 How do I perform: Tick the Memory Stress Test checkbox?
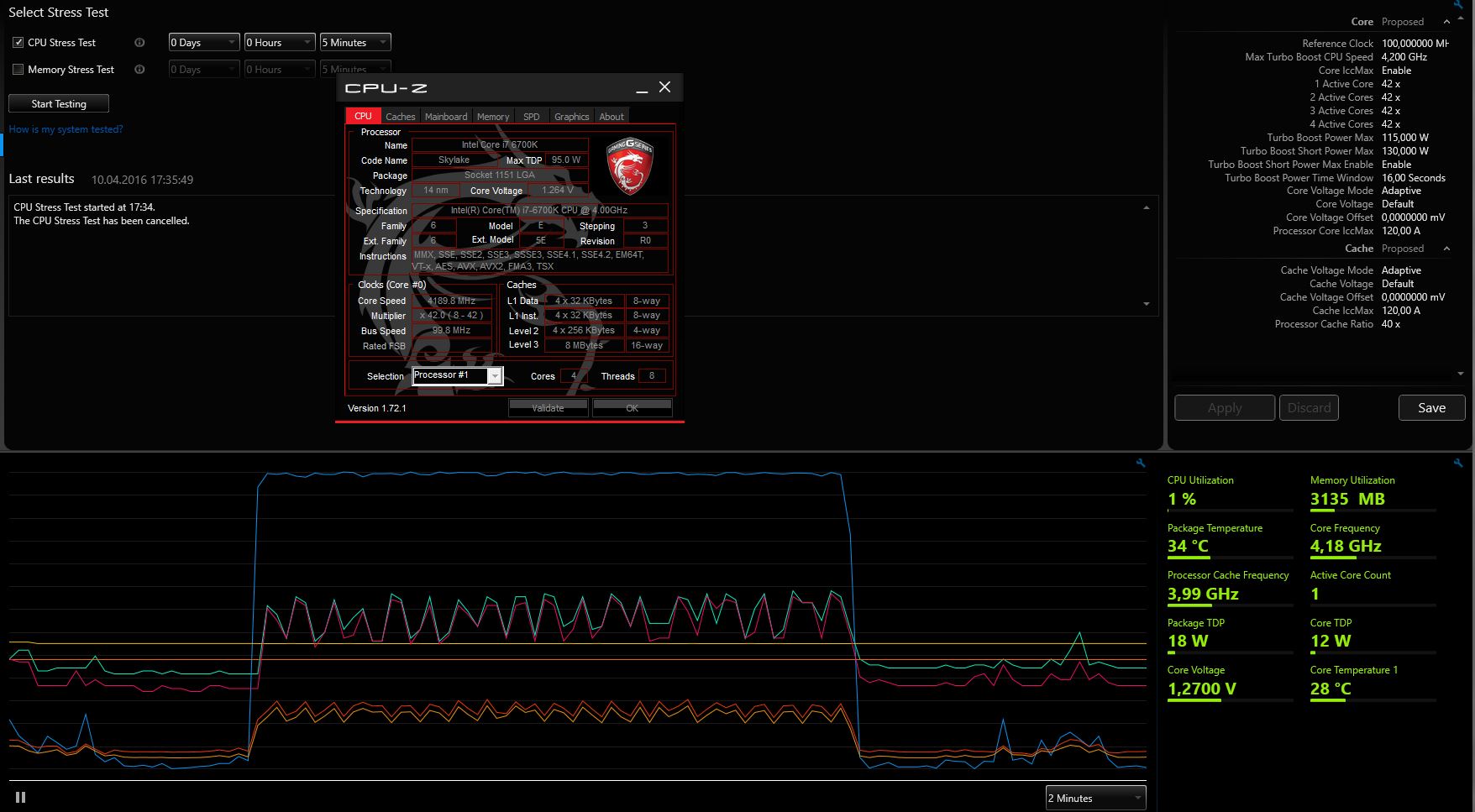(18, 70)
